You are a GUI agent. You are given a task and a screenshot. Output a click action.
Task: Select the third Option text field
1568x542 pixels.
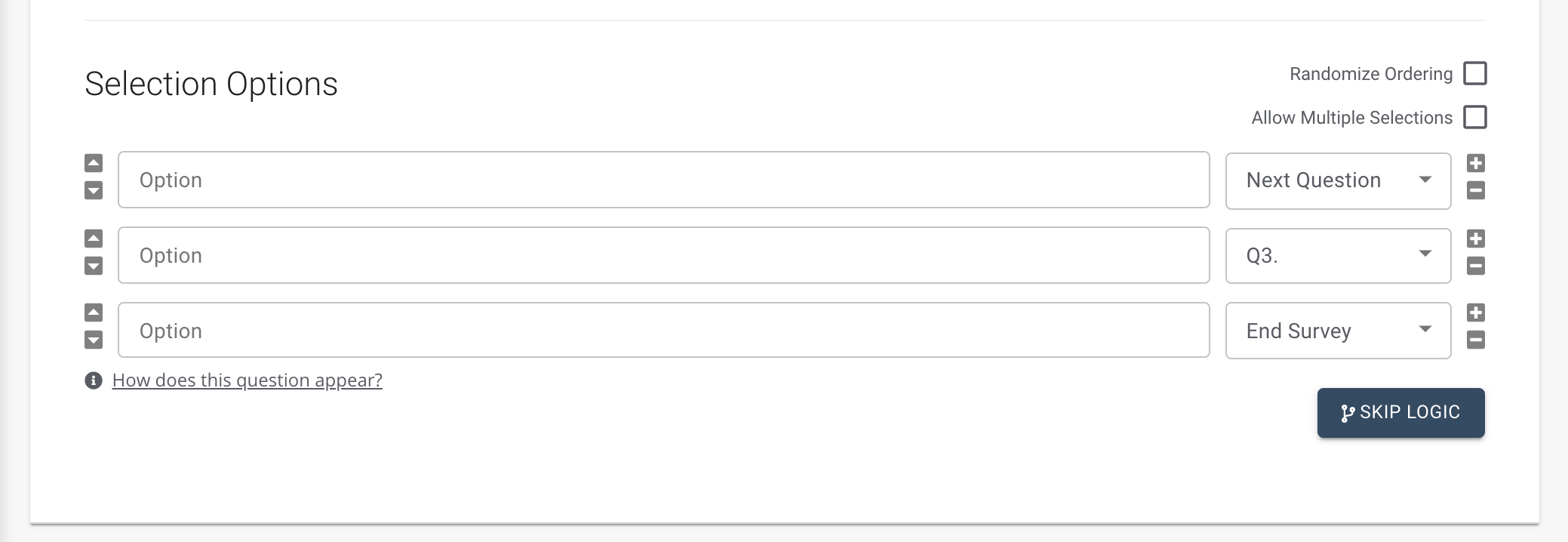[663, 331]
